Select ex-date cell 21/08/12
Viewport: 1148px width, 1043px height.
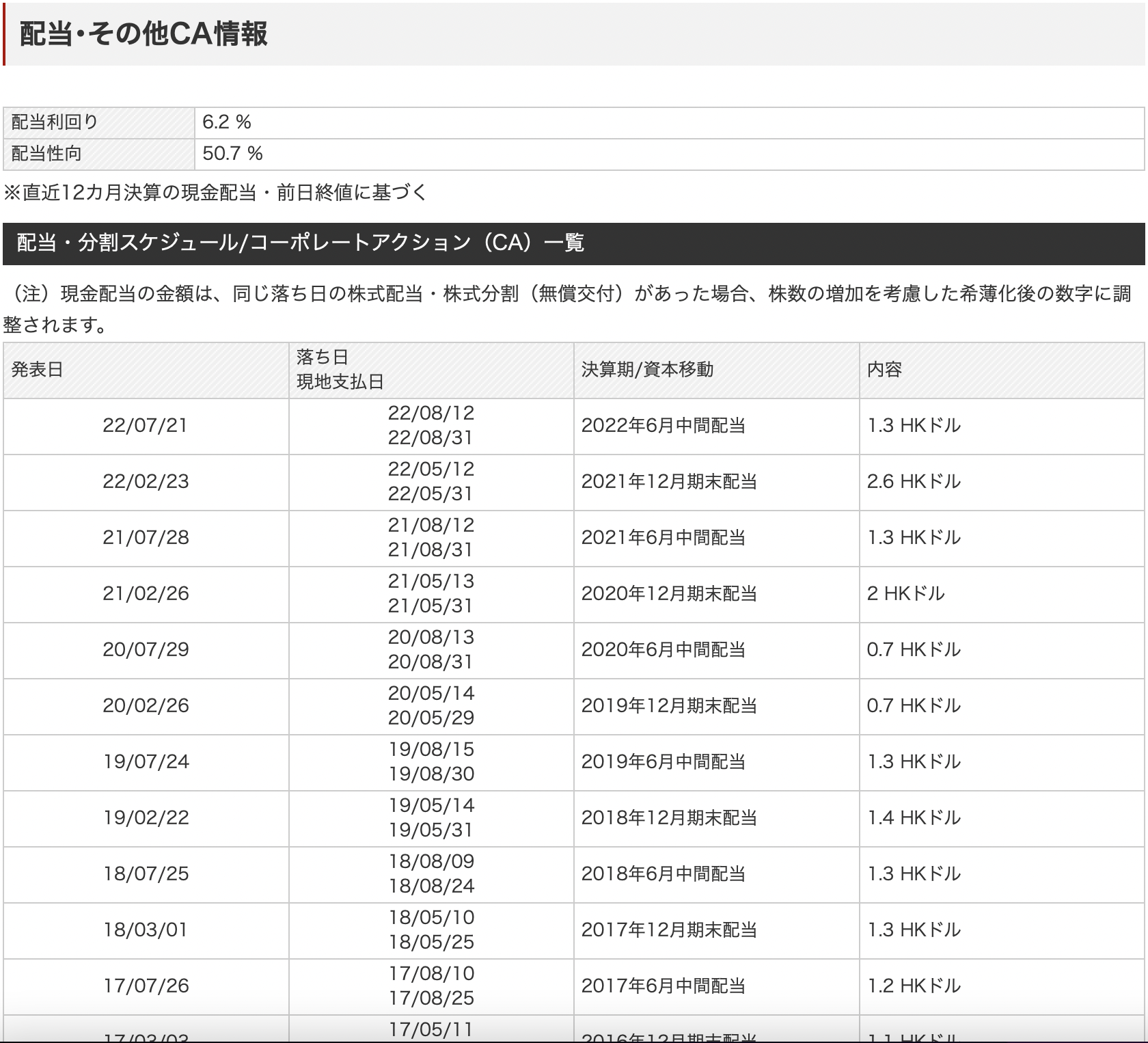(x=431, y=539)
